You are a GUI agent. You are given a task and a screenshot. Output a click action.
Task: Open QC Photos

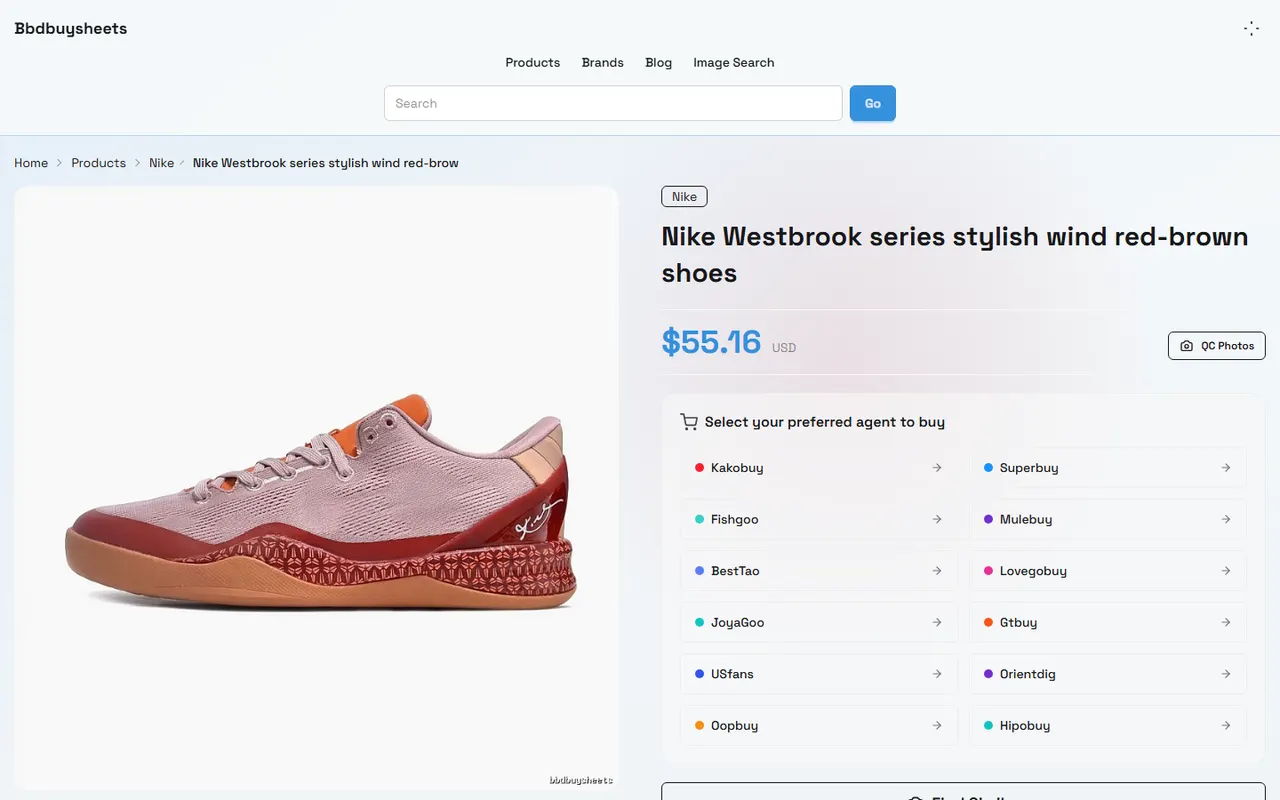(x=1217, y=346)
